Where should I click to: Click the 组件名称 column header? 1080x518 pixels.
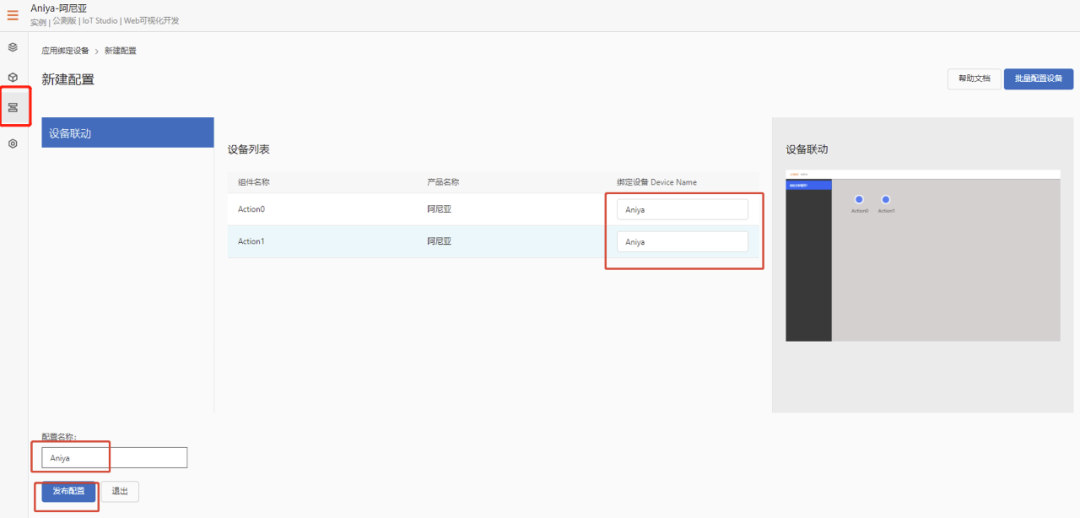253,183
